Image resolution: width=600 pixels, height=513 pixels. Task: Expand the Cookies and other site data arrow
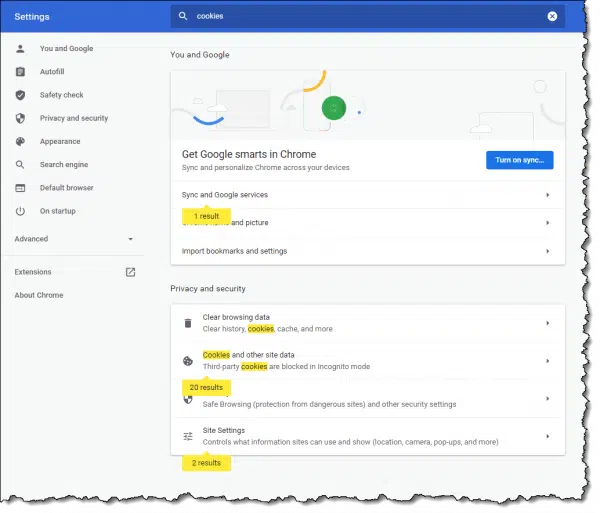click(548, 361)
